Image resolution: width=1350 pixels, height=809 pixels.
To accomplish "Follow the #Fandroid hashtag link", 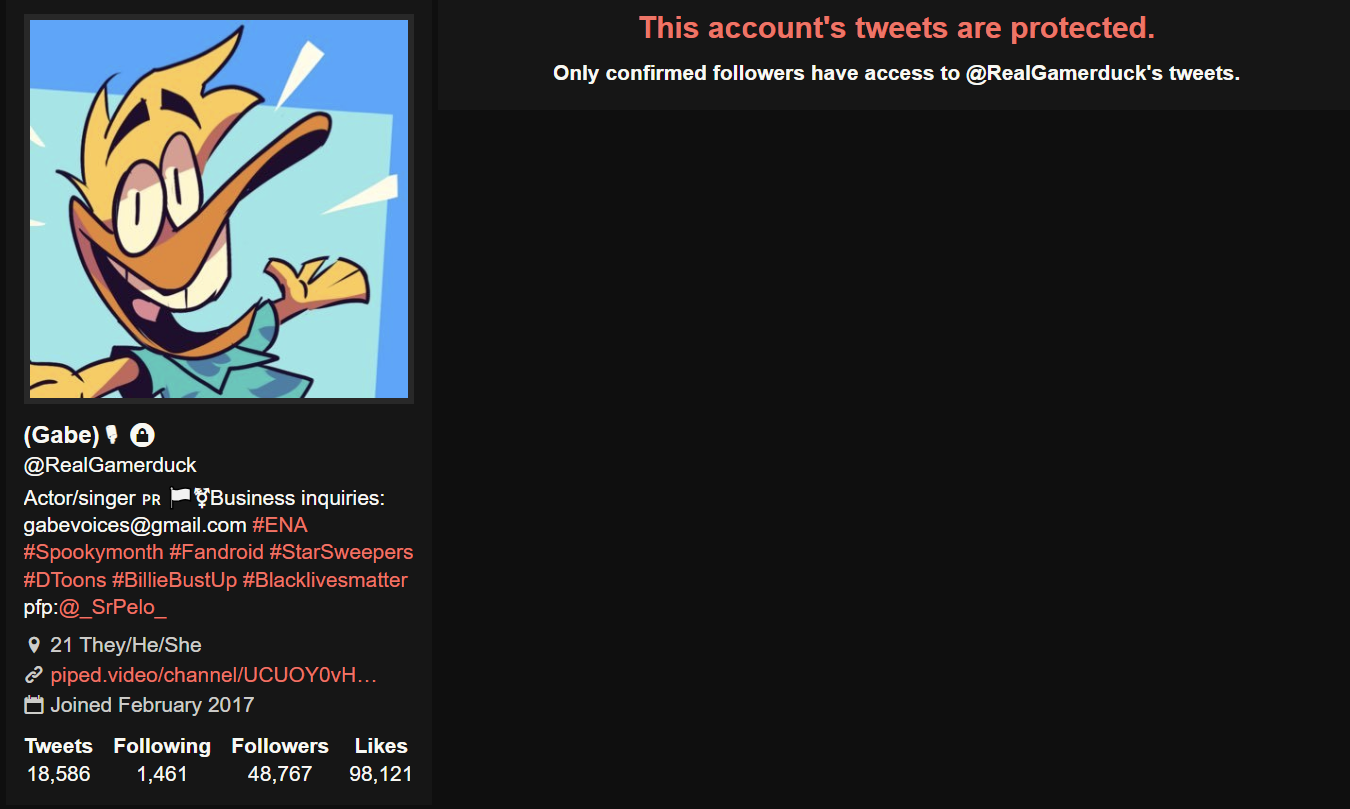I will point(217,552).
